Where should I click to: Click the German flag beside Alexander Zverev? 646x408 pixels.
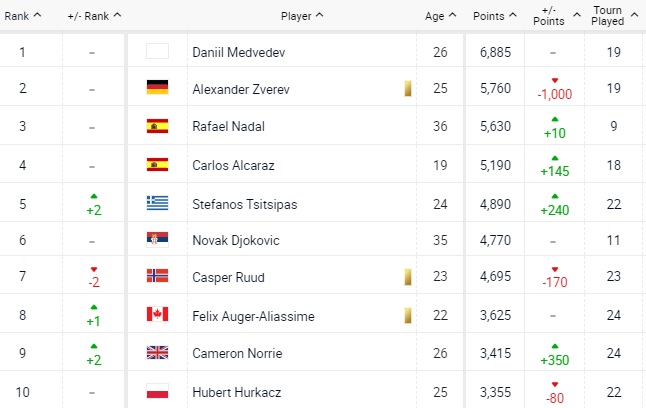tap(157, 88)
